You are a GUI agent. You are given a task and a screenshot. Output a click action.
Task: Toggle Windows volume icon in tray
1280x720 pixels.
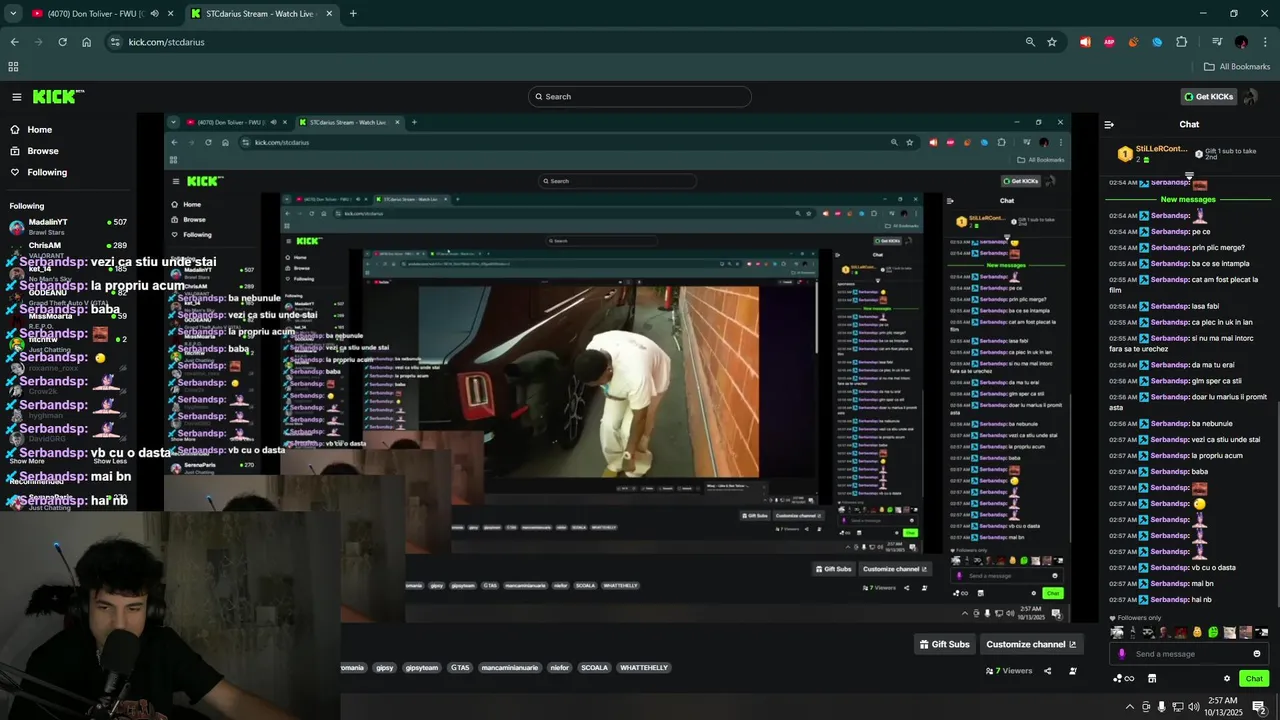pos(1193,707)
